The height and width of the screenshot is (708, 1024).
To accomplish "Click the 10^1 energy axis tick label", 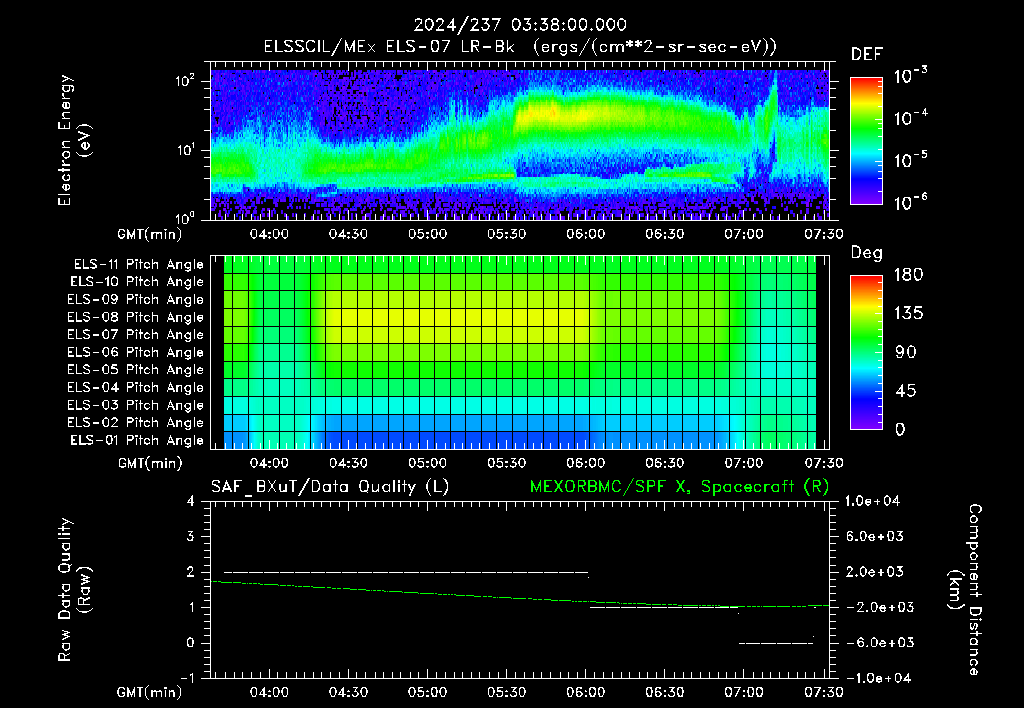I will (x=185, y=150).
